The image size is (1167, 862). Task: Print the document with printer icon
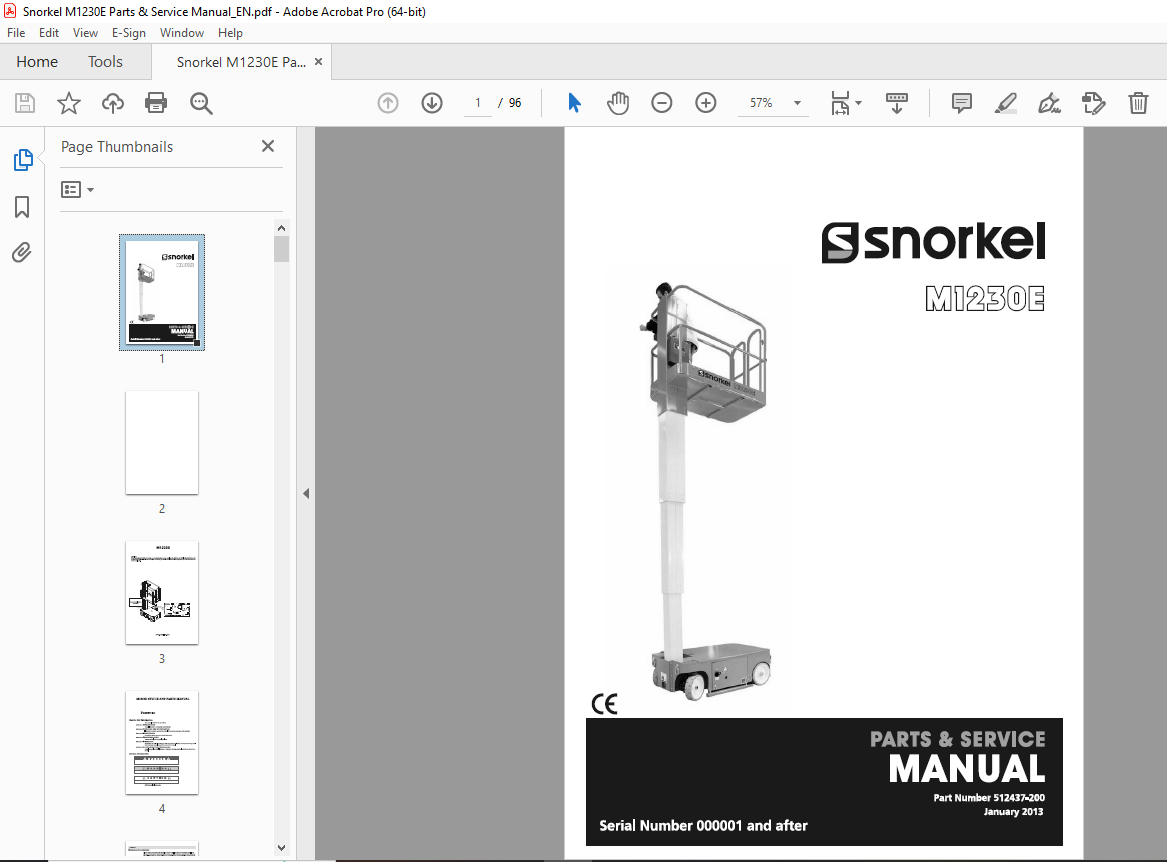(x=156, y=103)
